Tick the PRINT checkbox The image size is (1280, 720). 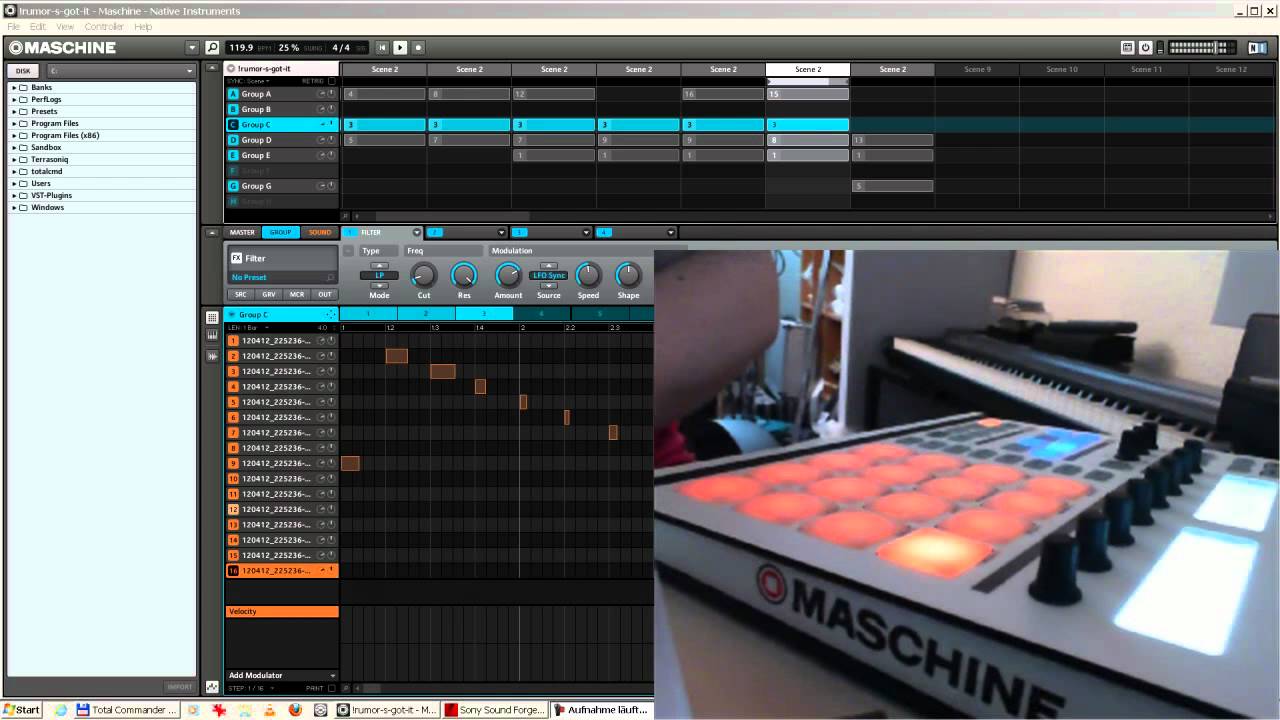point(332,688)
